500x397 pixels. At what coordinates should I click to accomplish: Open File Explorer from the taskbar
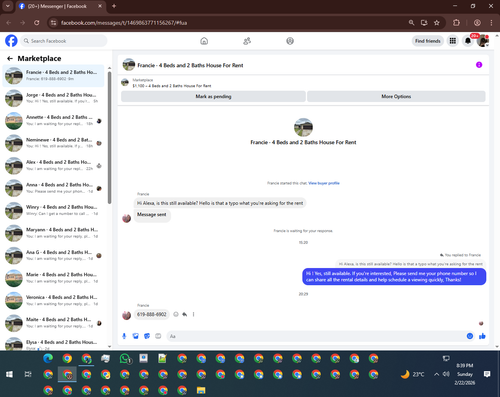coord(201,390)
